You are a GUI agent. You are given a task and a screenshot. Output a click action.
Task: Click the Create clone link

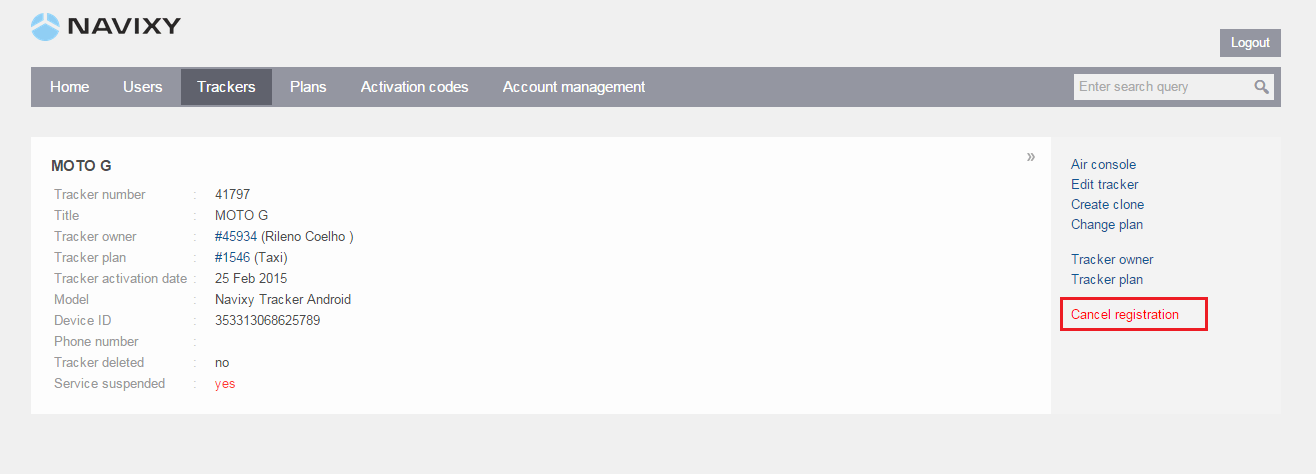(x=1107, y=205)
